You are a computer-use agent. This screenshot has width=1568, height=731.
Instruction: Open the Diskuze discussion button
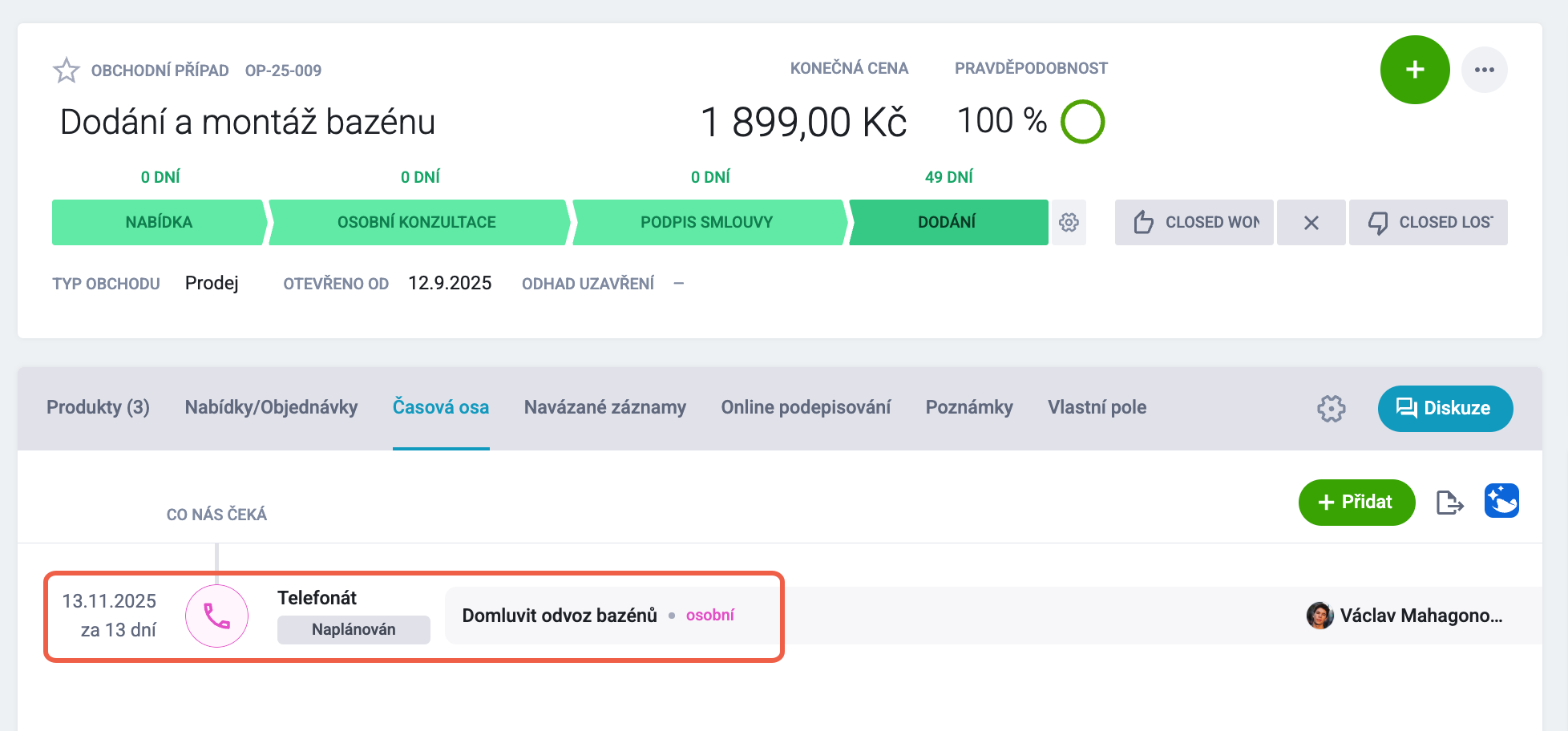pyautogui.click(x=1445, y=409)
